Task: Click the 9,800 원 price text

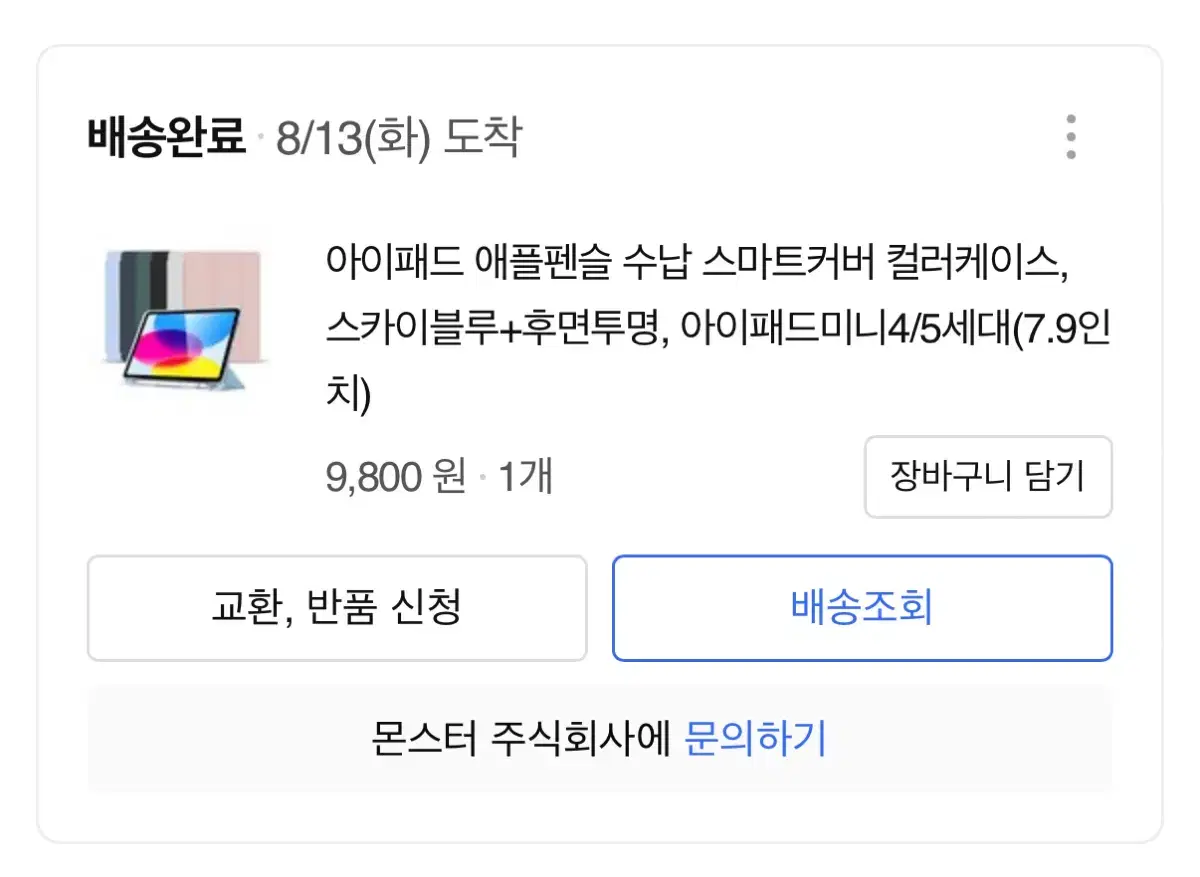Action: (396, 477)
